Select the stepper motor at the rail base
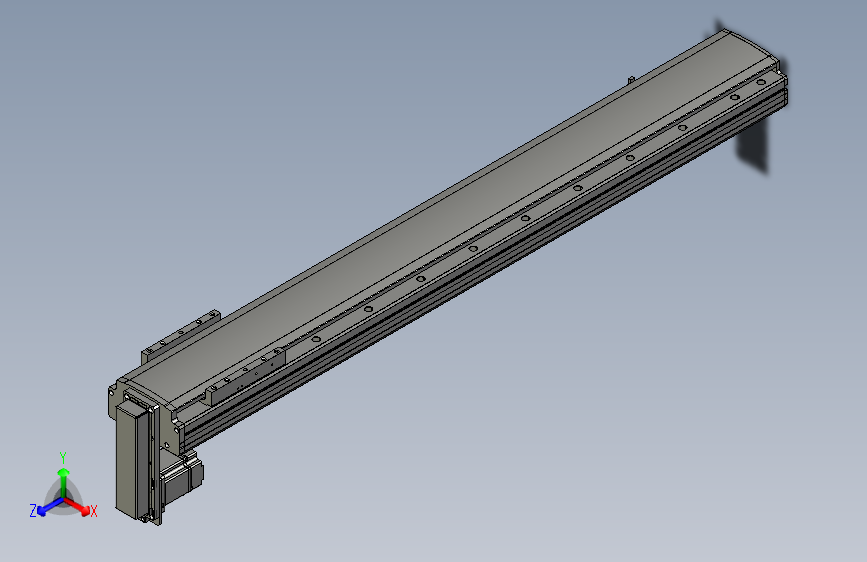867x562 pixels. pyautogui.click(x=182, y=477)
